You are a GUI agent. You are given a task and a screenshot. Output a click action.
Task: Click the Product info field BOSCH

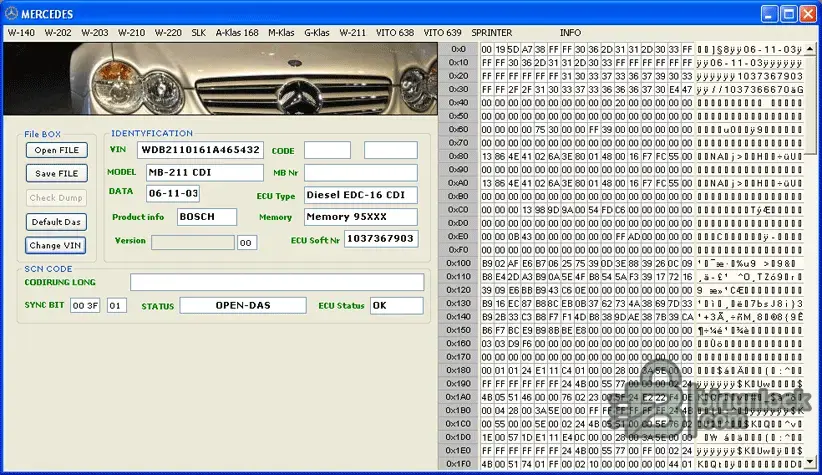(207, 217)
